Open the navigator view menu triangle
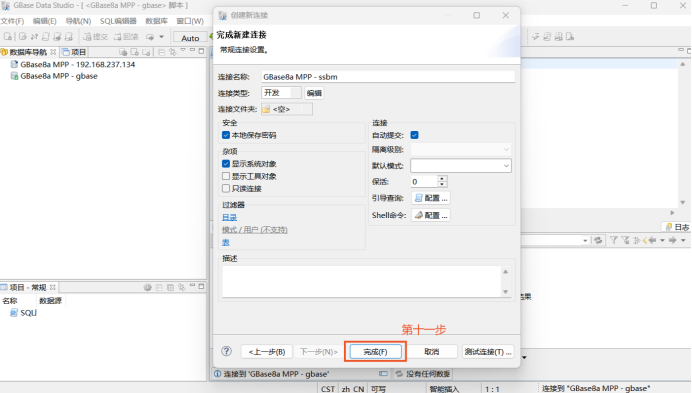This screenshot has height=393, width=692. [x=183, y=50]
